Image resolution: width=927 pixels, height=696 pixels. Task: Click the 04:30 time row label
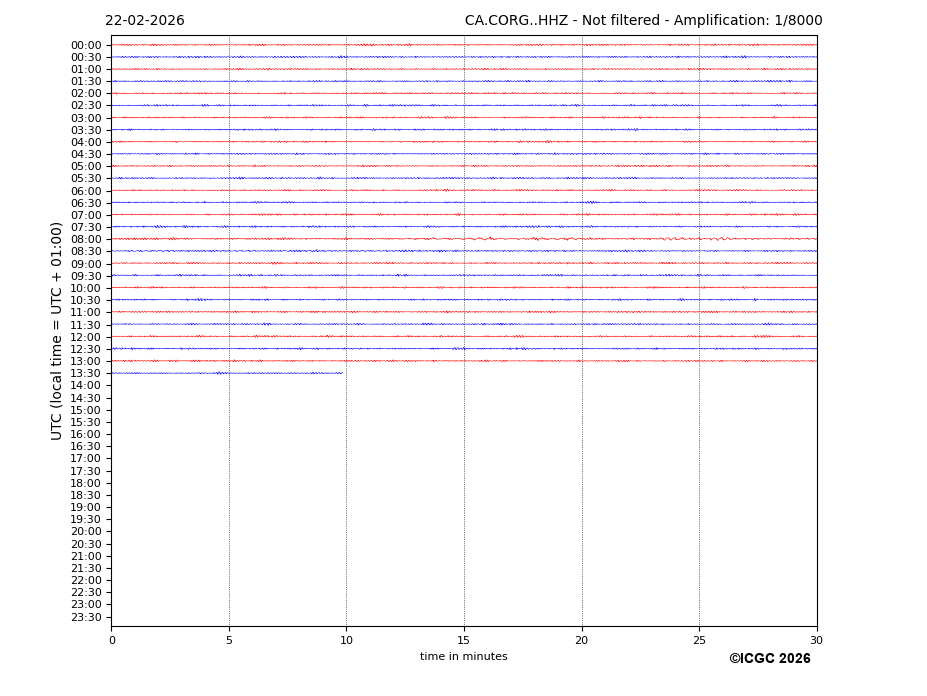(86, 154)
